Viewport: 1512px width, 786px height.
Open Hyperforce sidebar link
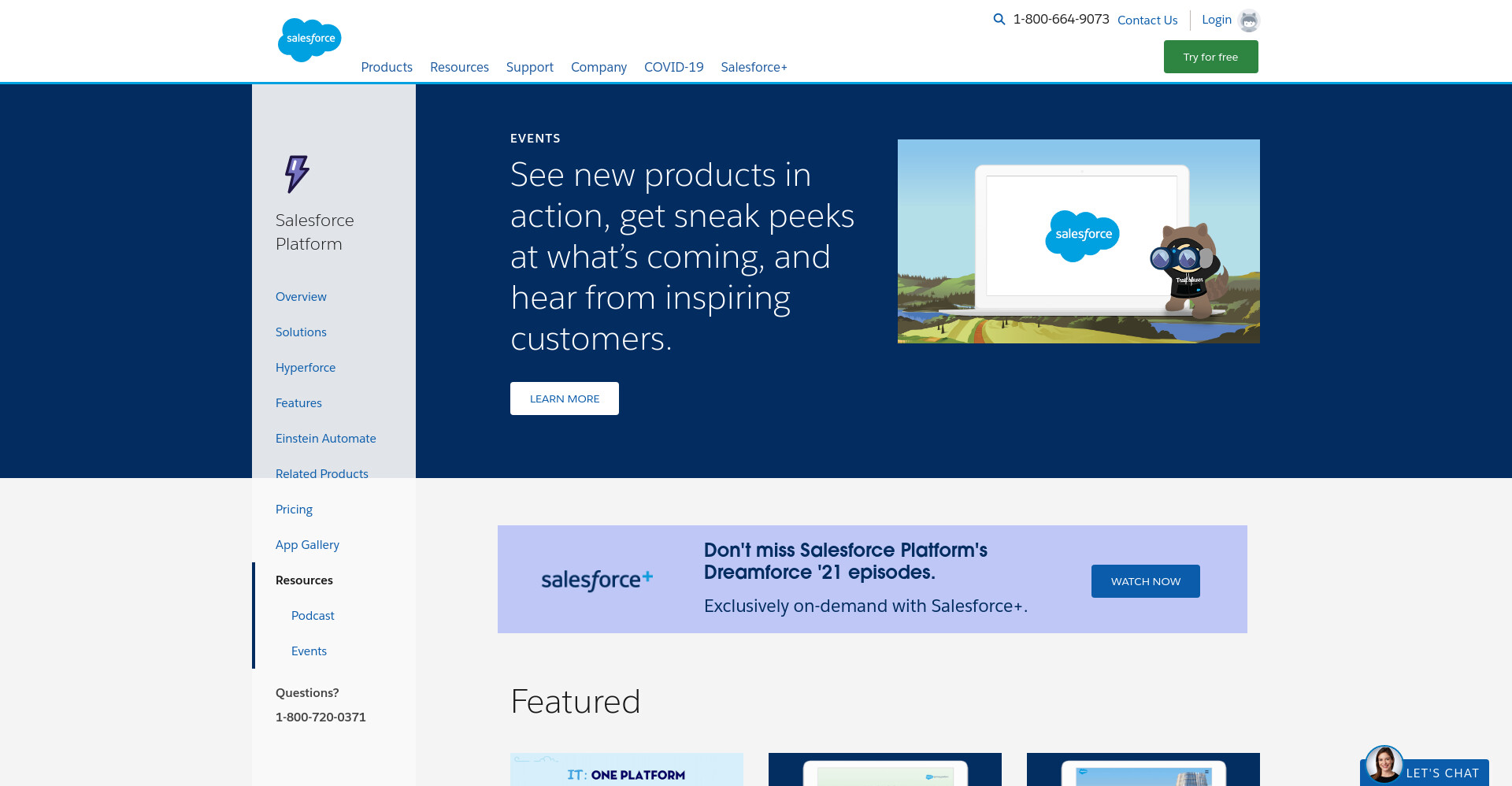point(306,368)
